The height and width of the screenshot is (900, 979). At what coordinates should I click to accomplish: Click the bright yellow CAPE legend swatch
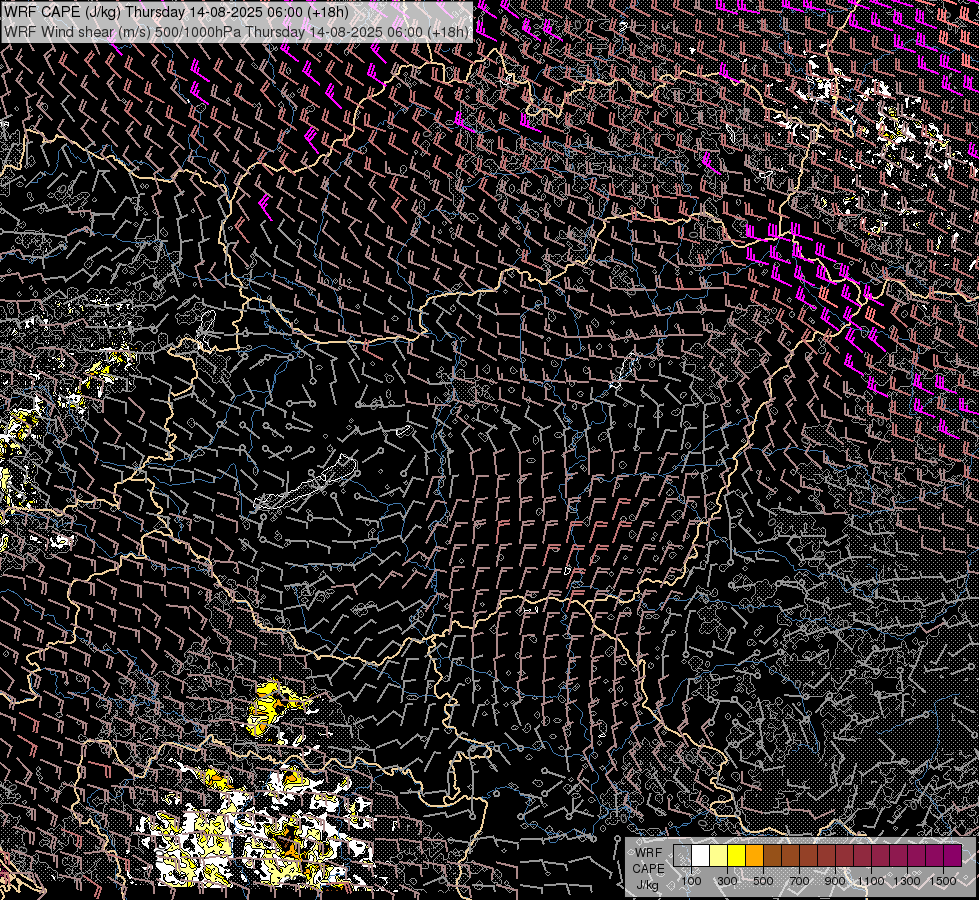pyautogui.click(x=737, y=855)
